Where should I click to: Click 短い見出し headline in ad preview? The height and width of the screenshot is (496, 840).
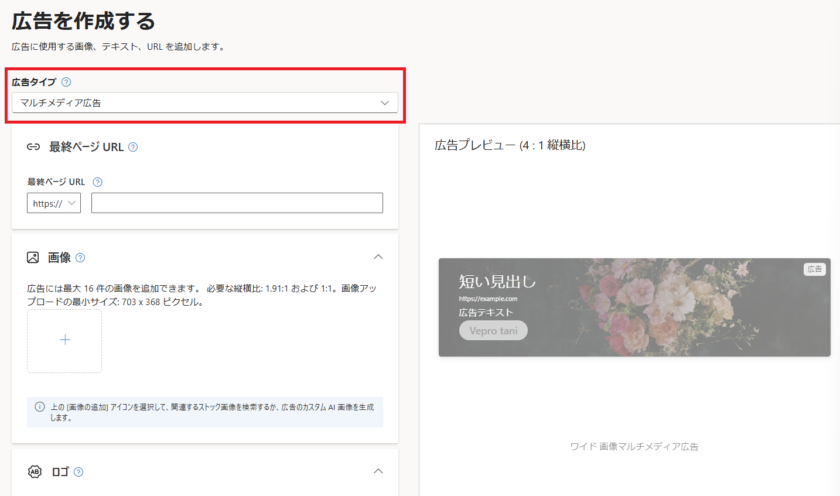tap(497, 281)
